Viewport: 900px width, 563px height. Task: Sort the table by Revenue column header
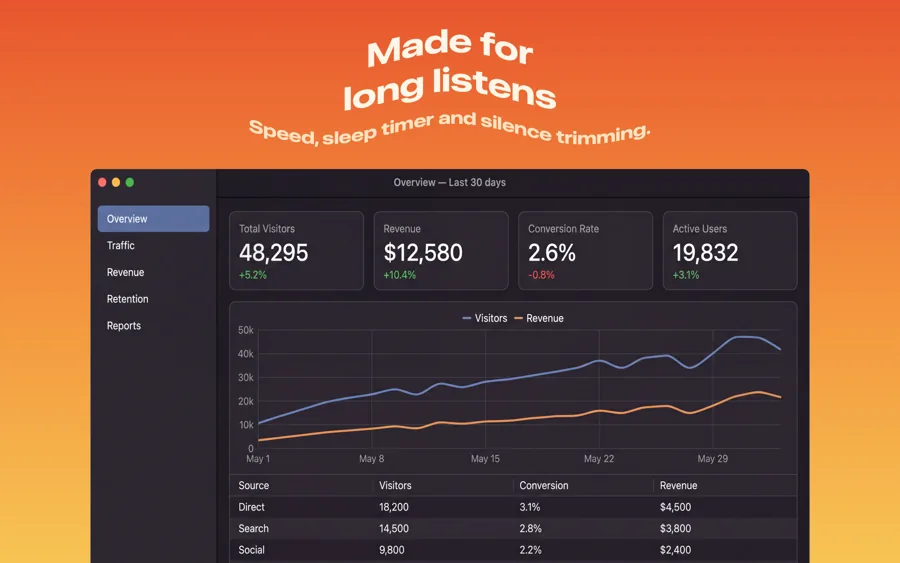(x=678, y=486)
